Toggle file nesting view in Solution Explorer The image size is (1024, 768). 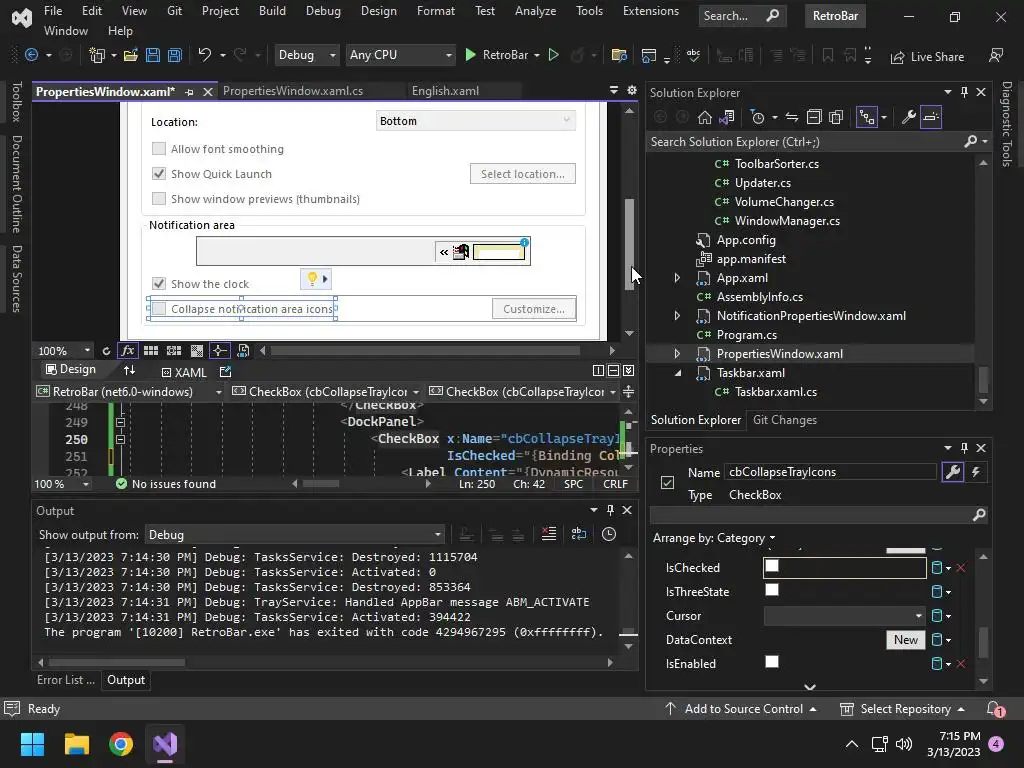pyautogui.click(x=867, y=118)
